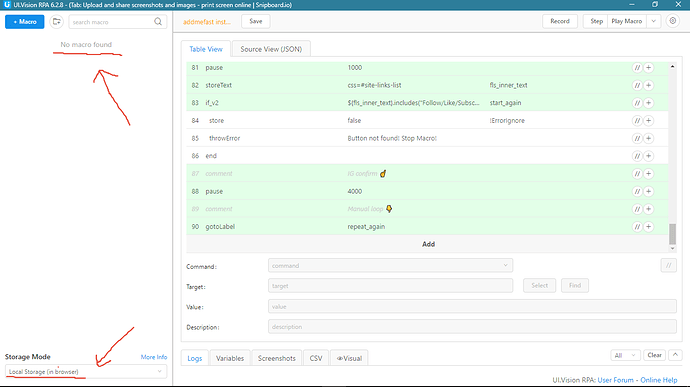Viewport: 690px width, 387px height.
Task: Collapse the bottom panel with chevron up
Action: coord(675,355)
